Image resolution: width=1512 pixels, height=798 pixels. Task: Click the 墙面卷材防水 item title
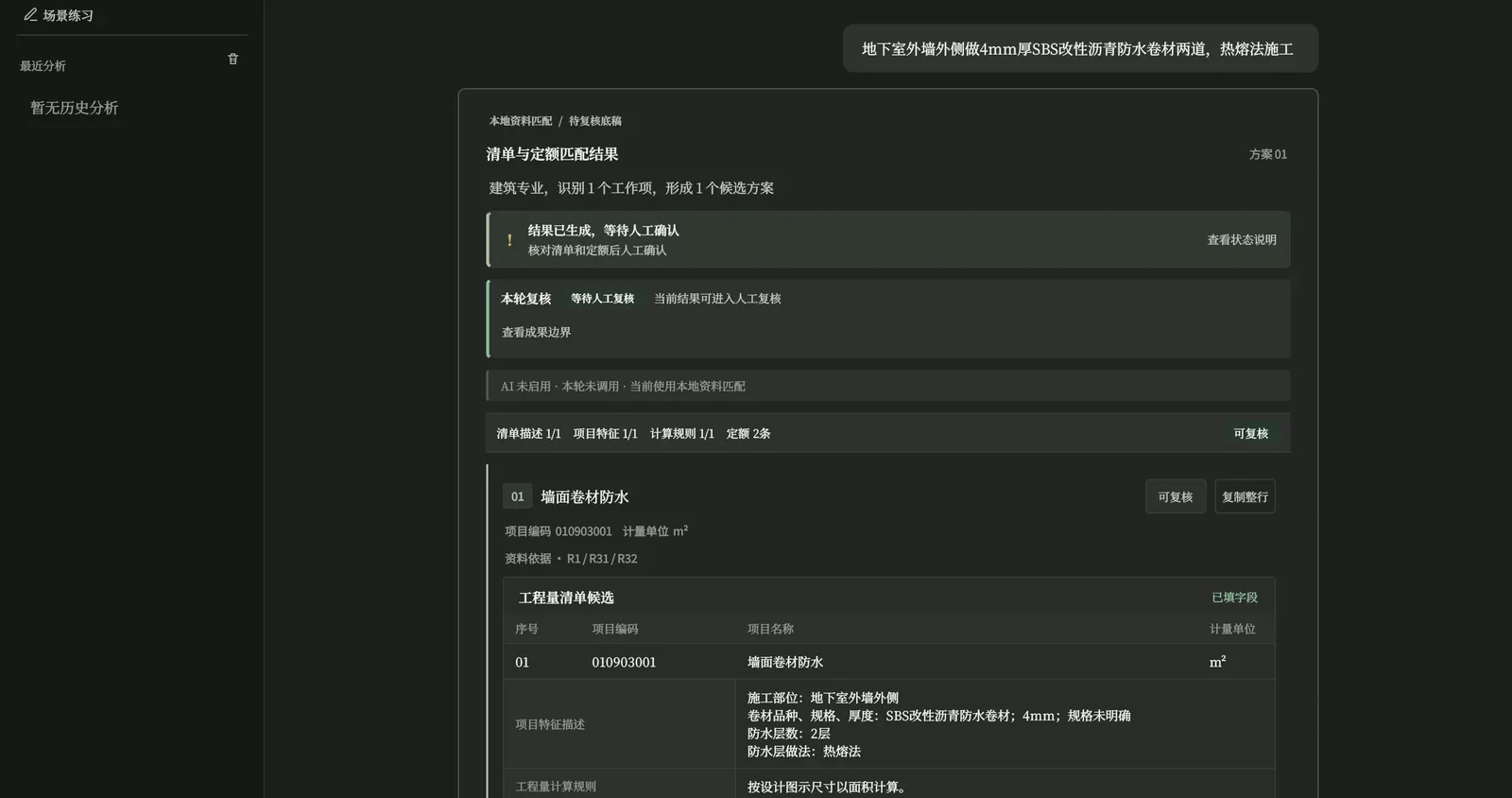click(x=585, y=497)
